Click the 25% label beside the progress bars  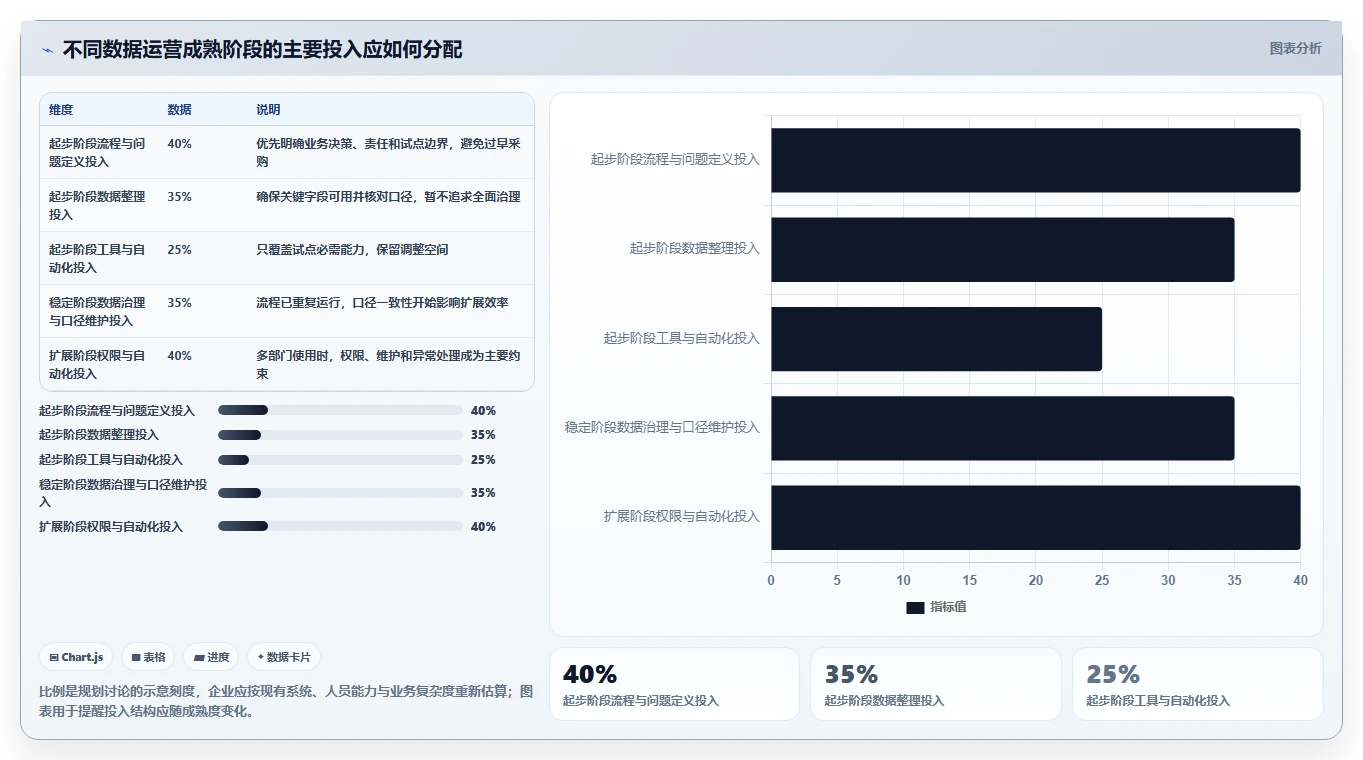tap(483, 460)
